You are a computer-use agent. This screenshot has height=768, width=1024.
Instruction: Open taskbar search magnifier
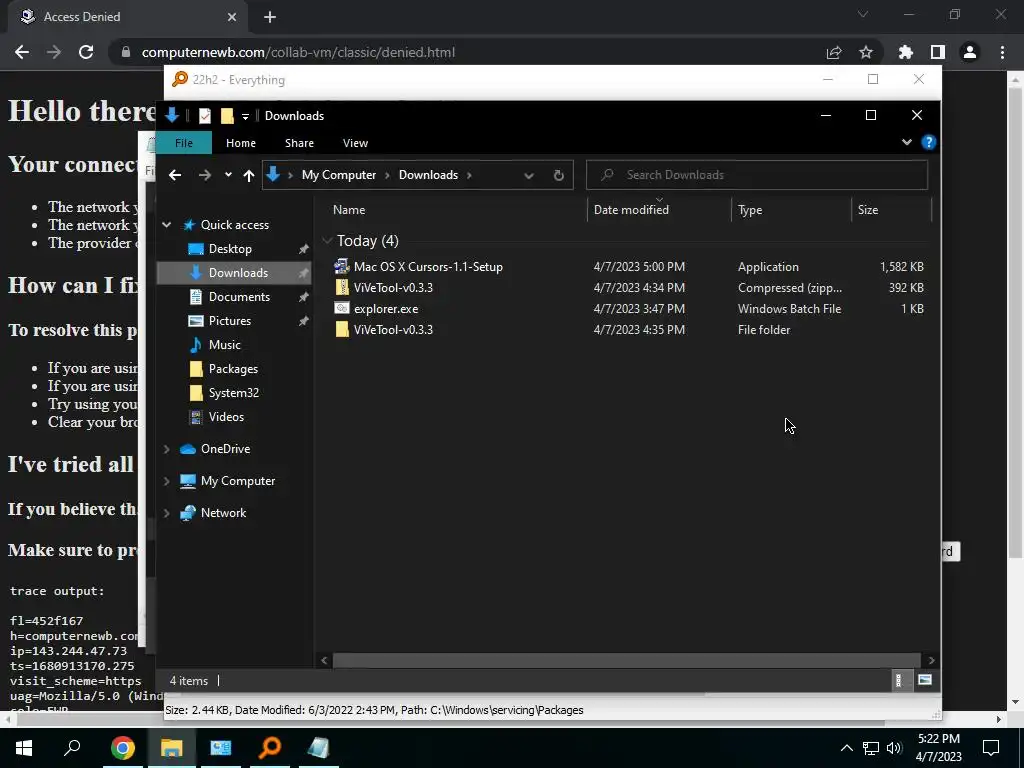point(72,748)
